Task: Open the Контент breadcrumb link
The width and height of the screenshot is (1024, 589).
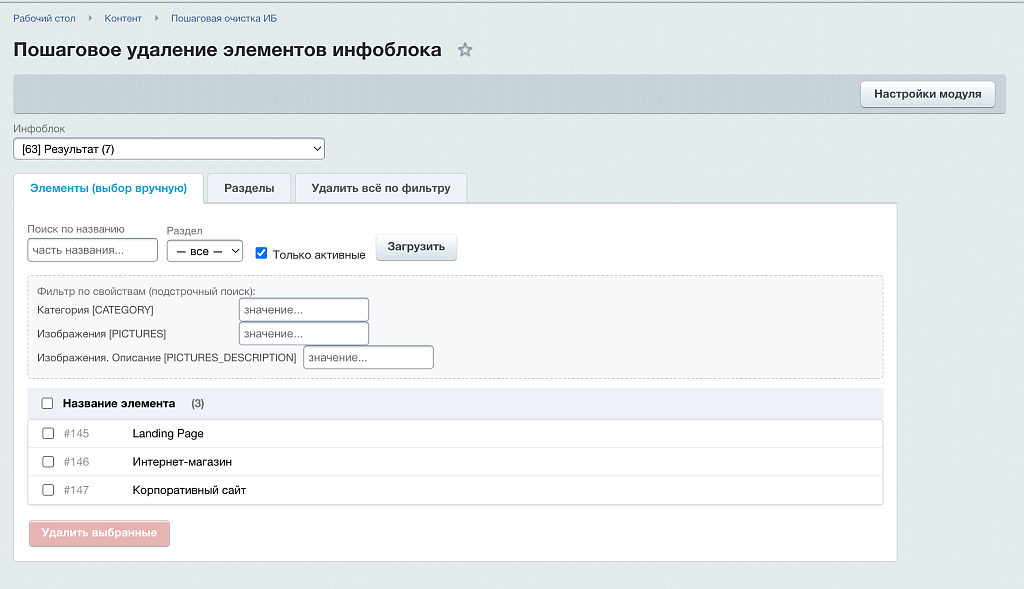Action: [123, 18]
